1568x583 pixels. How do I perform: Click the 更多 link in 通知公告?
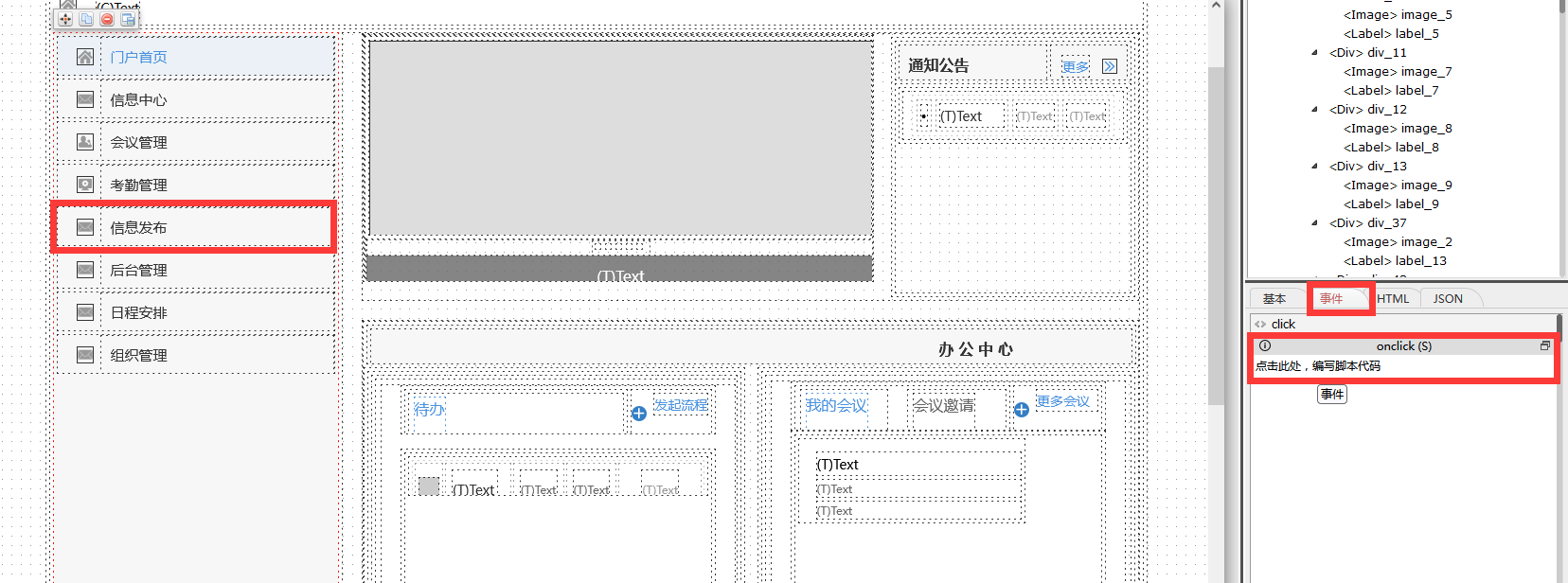(x=1075, y=67)
